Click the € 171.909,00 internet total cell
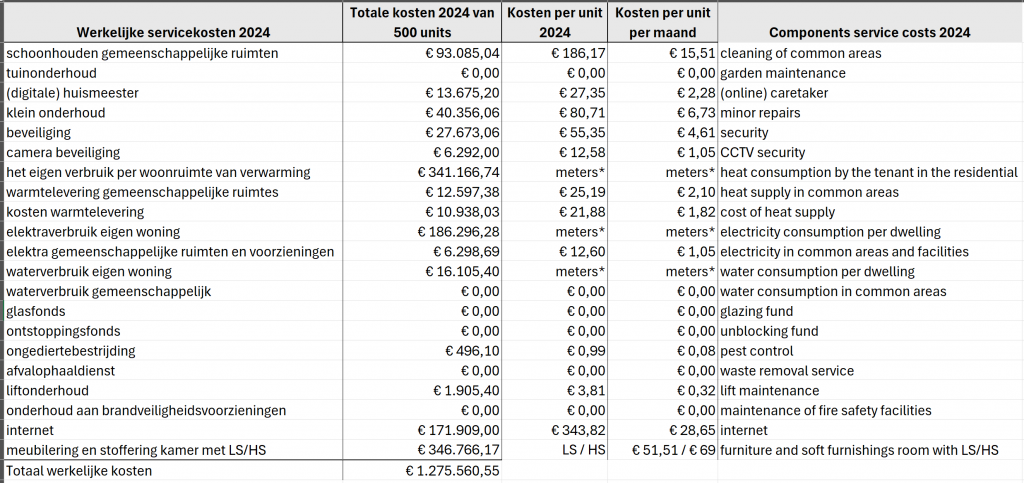 [422, 431]
